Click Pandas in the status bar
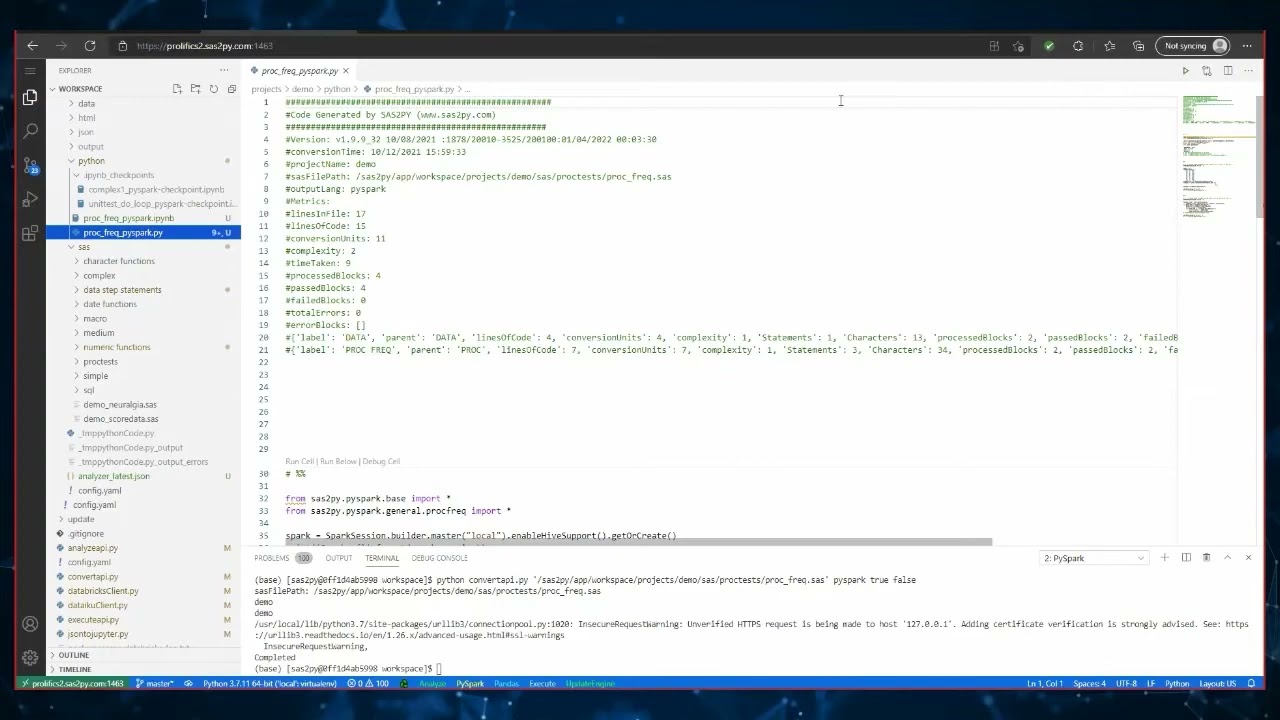 [506, 684]
